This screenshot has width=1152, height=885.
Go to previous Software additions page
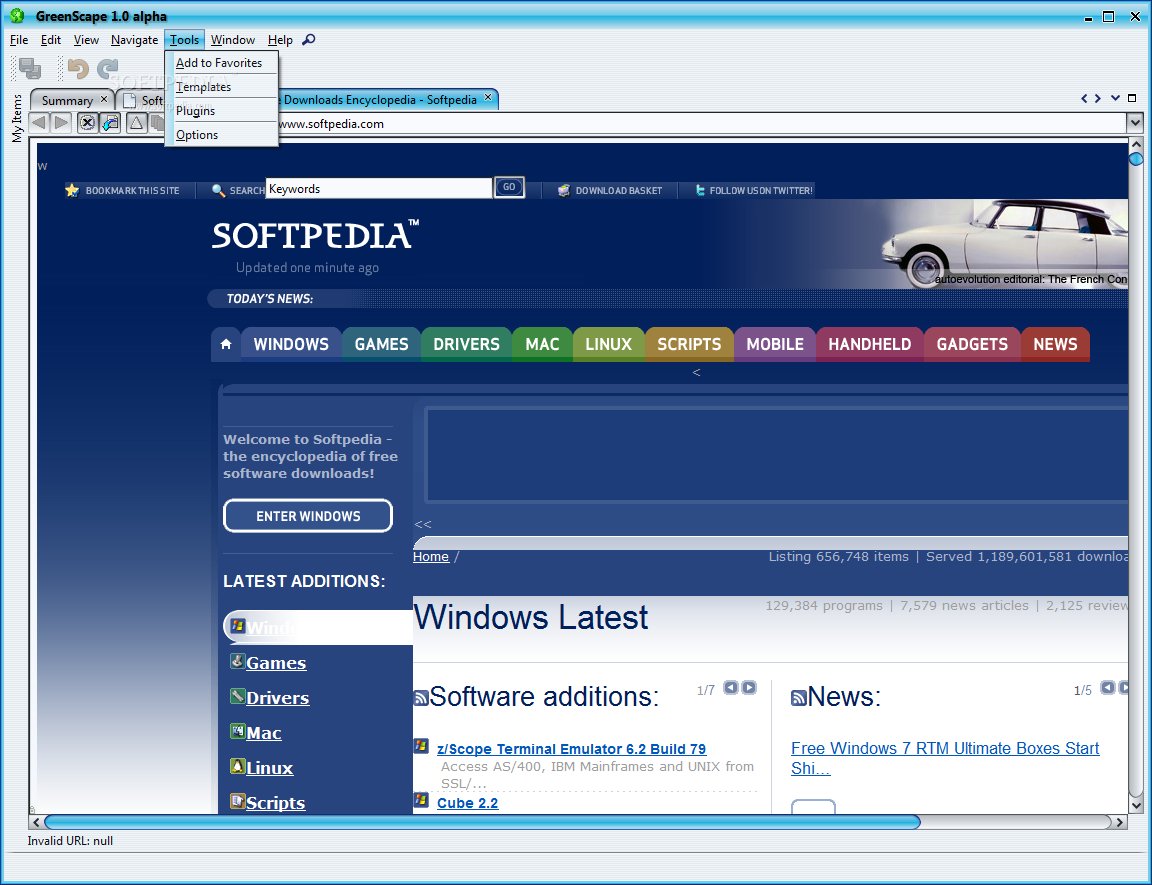tap(731, 687)
